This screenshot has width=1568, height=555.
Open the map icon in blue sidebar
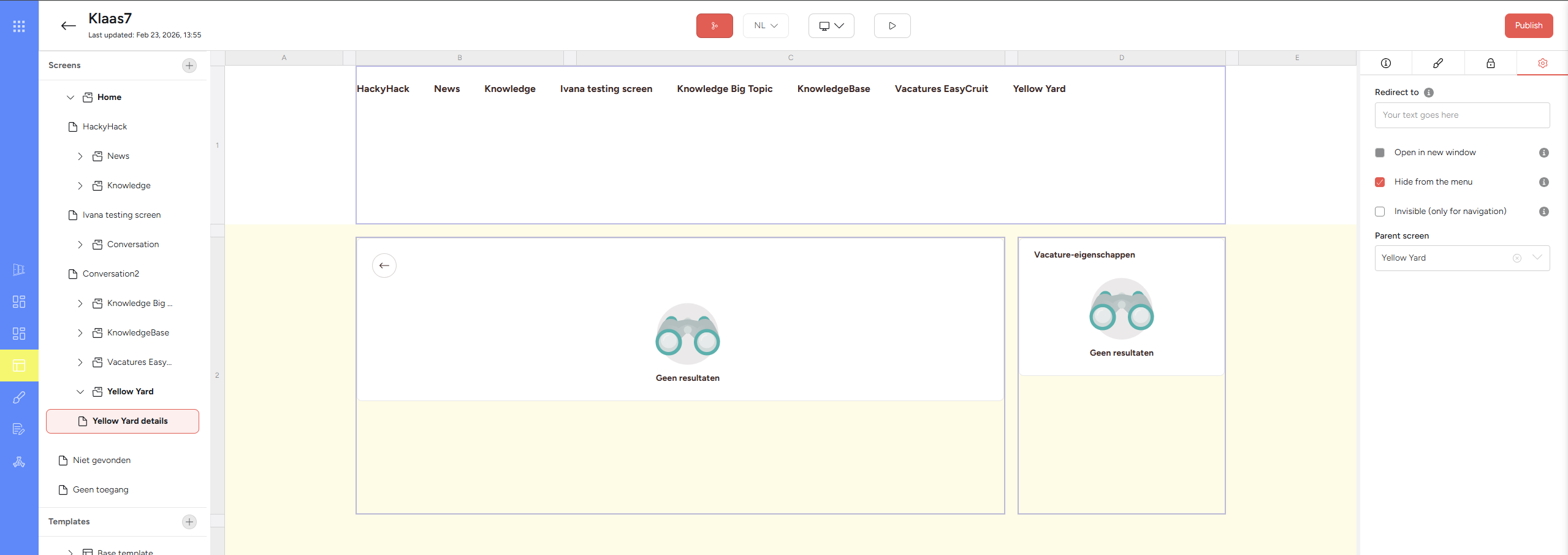pos(19,270)
